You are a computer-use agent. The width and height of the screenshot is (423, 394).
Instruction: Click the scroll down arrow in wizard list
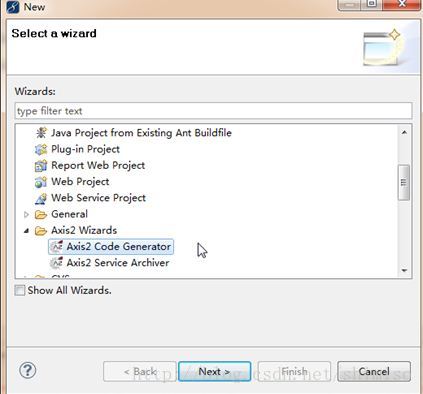click(x=404, y=270)
